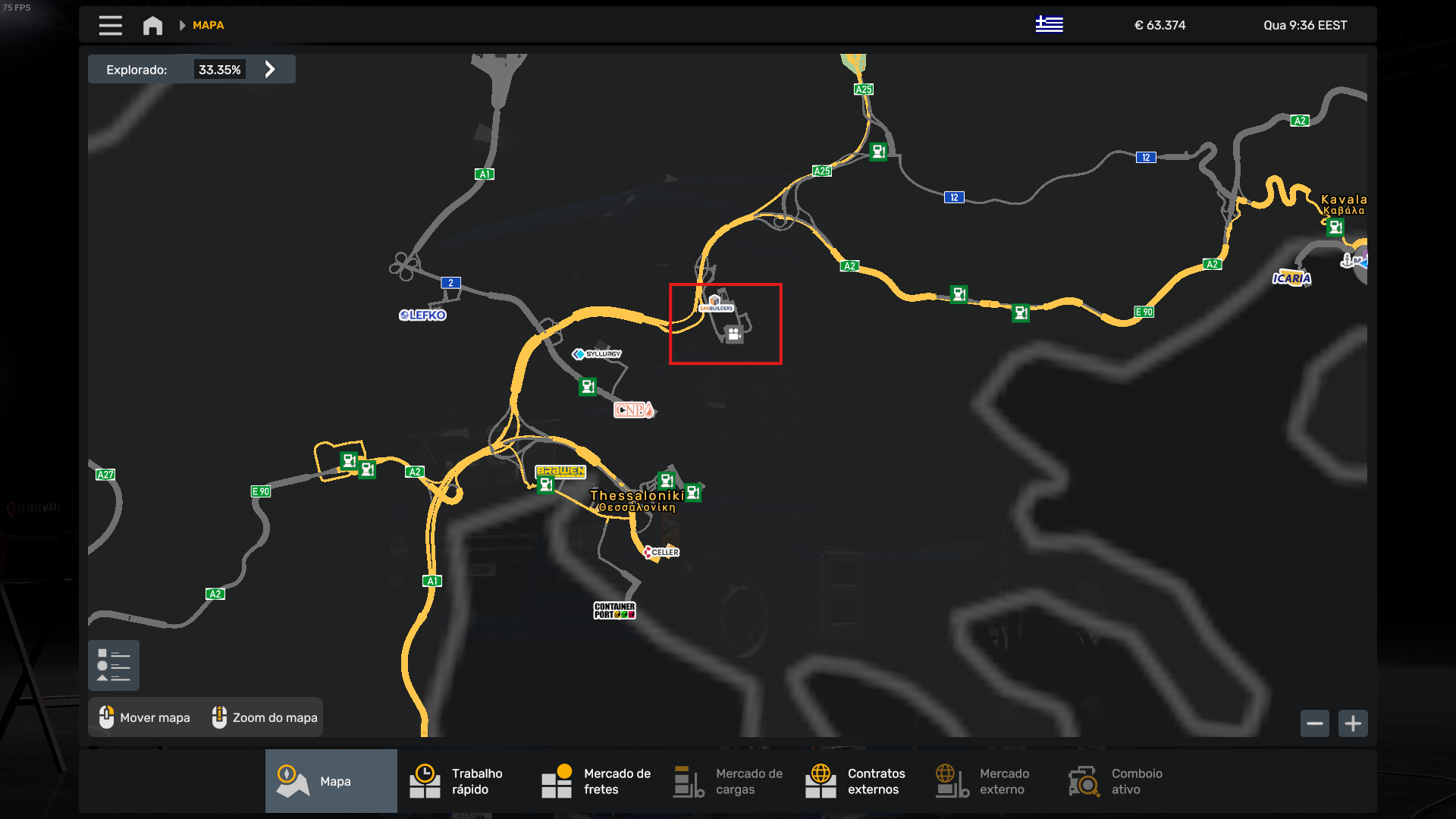The image size is (1456, 819).
Task: Open the Mercado de fretes tab
Action: click(x=595, y=781)
